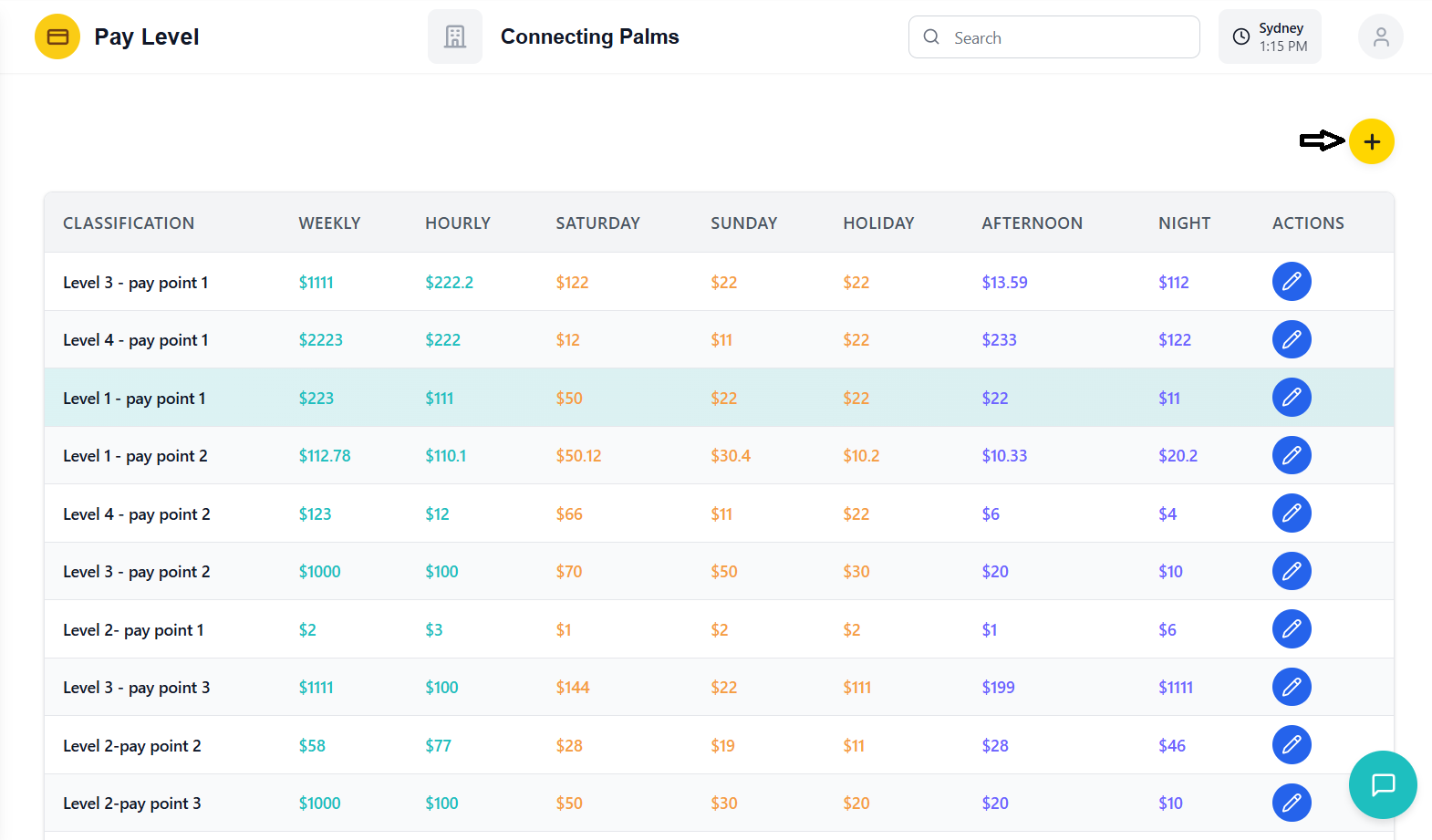
Task: Select the Level 1 - pay point 1 row
Action: point(134,399)
